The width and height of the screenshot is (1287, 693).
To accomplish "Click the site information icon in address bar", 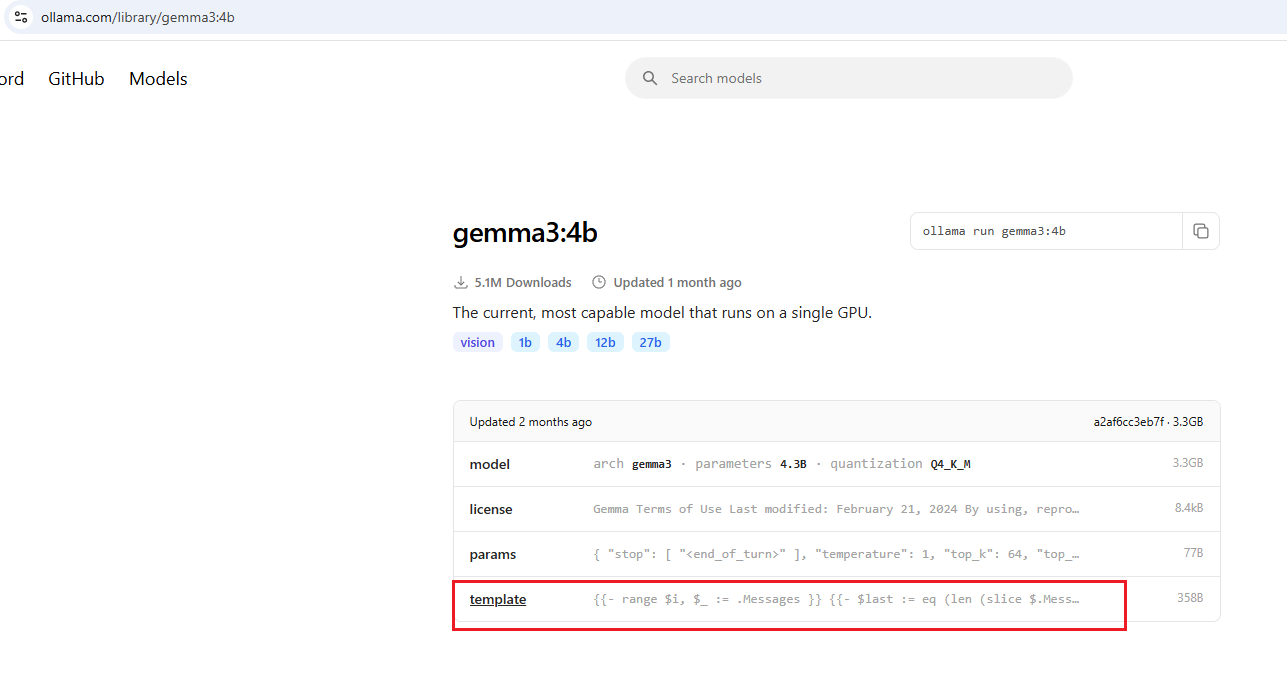I will (21, 17).
